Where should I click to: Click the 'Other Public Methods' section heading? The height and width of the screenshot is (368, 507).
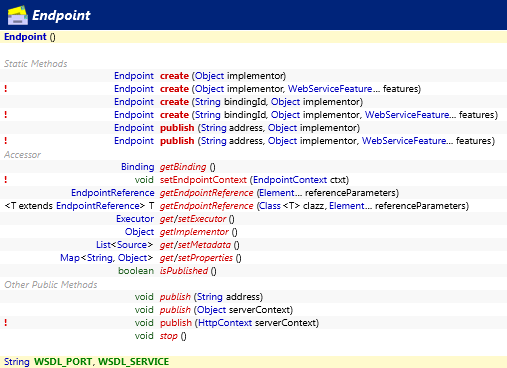(51, 285)
